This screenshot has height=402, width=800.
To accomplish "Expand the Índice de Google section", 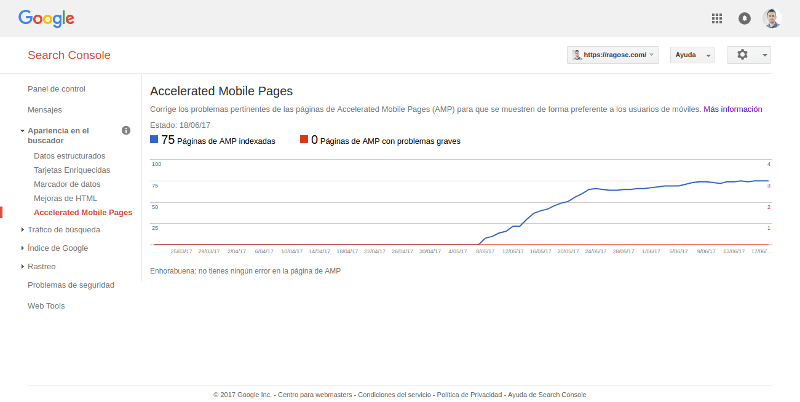I will (x=22, y=248).
